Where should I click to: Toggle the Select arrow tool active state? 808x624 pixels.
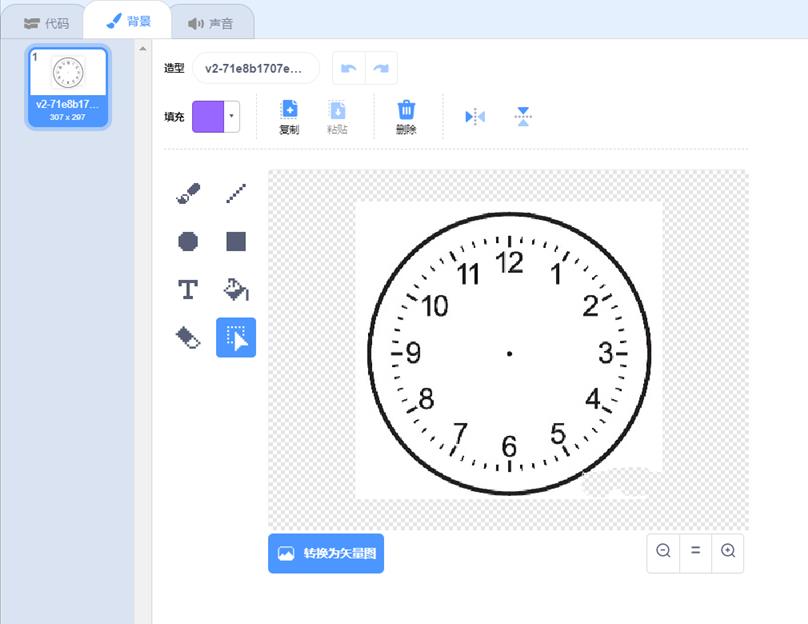[236, 337]
